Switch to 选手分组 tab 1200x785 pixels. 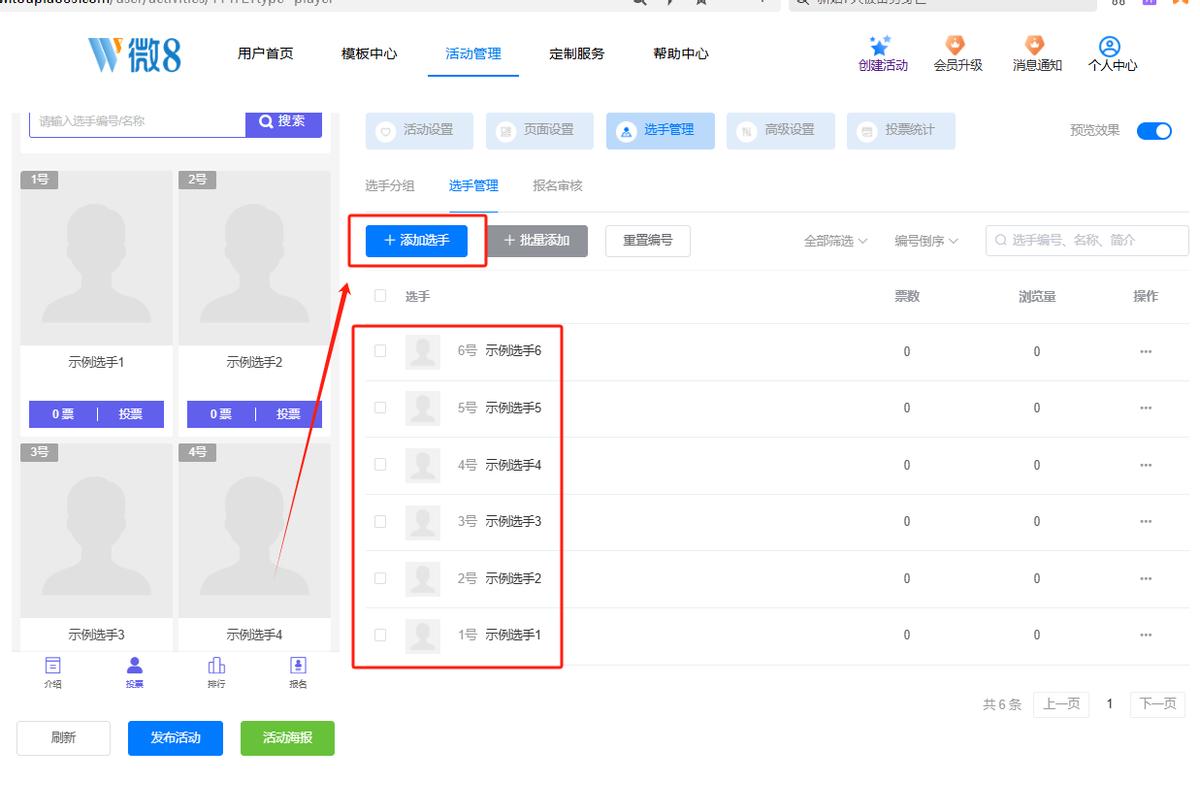pos(390,186)
